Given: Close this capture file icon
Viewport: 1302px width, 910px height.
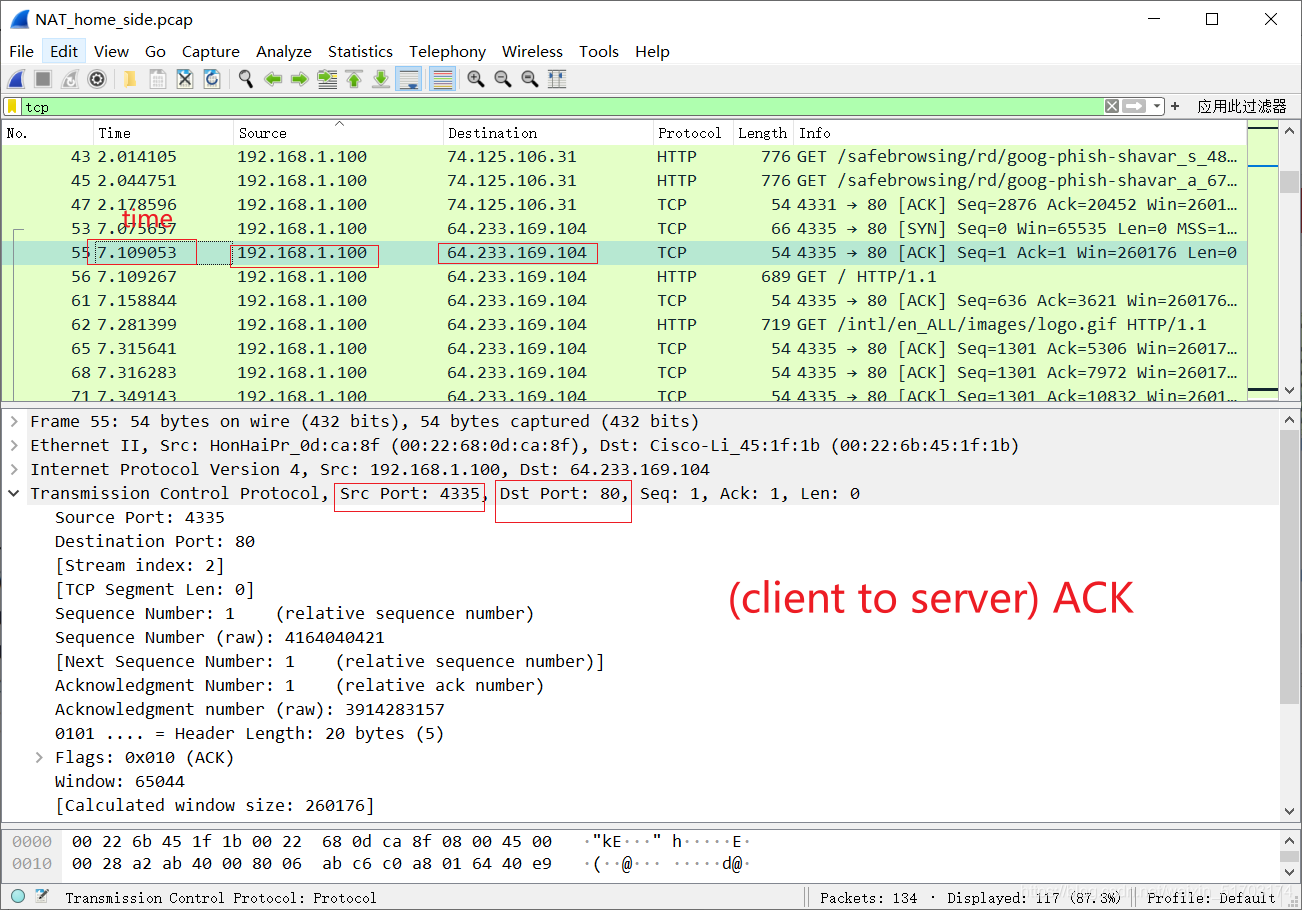Looking at the screenshot, I should pos(185,79).
